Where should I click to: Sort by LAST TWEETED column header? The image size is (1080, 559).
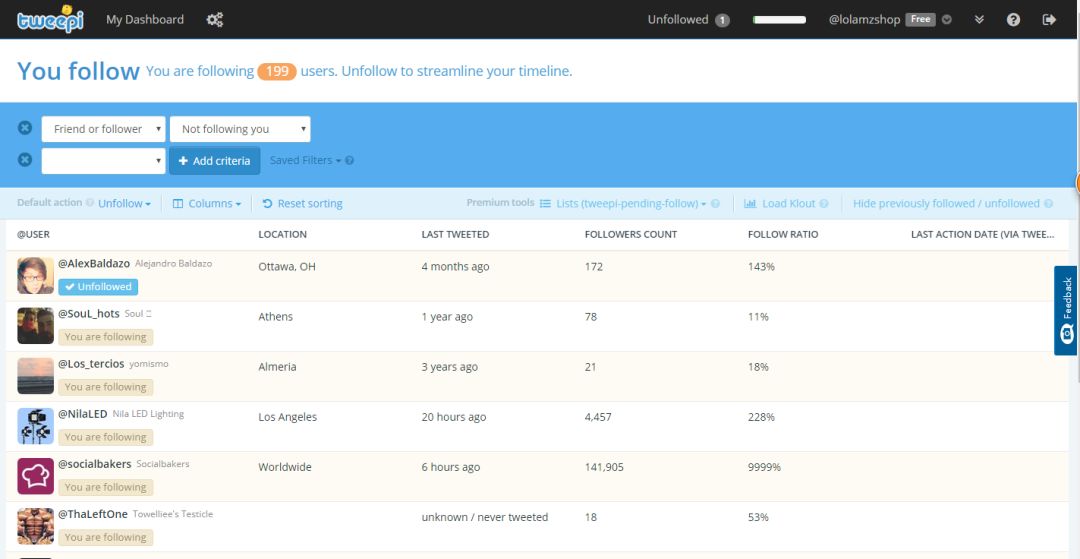click(455, 235)
